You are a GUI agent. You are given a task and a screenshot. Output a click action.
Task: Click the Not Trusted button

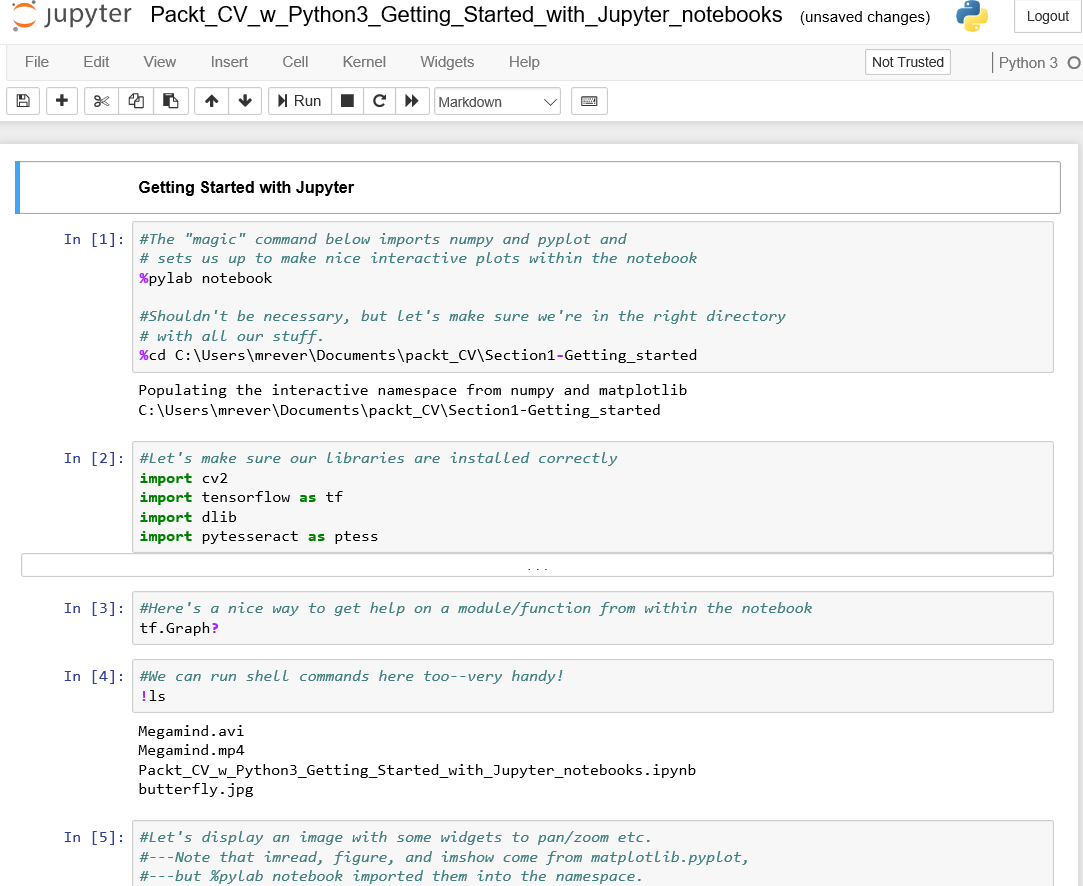point(908,62)
